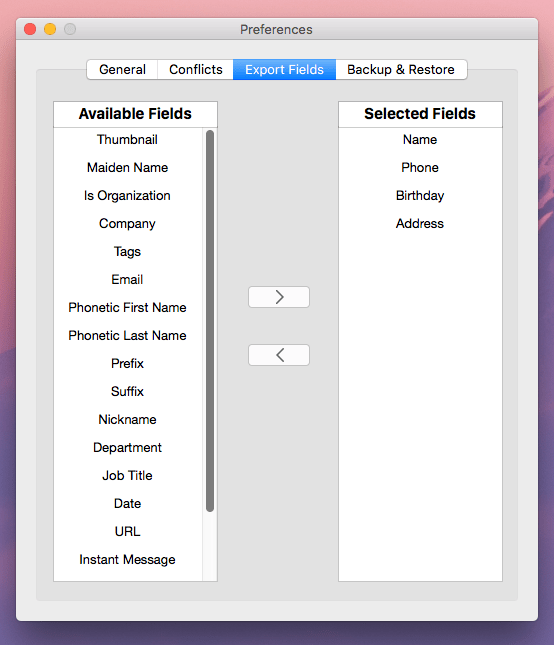554x645 pixels.
Task: Select Address in Selected Fields
Action: tap(420, 224)
